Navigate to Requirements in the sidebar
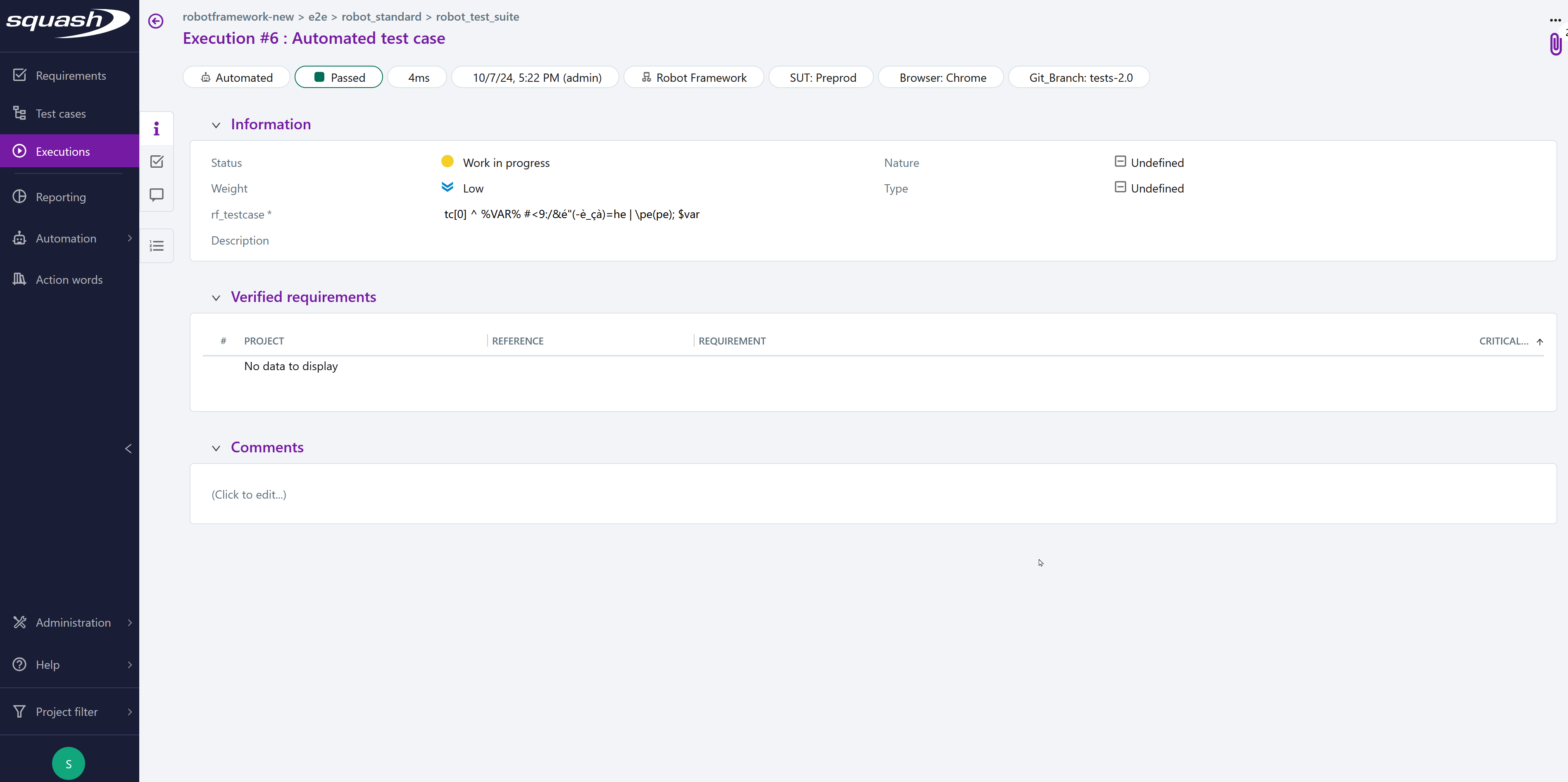This screenshot has height=782, width=1568. (x=70, y=75)
